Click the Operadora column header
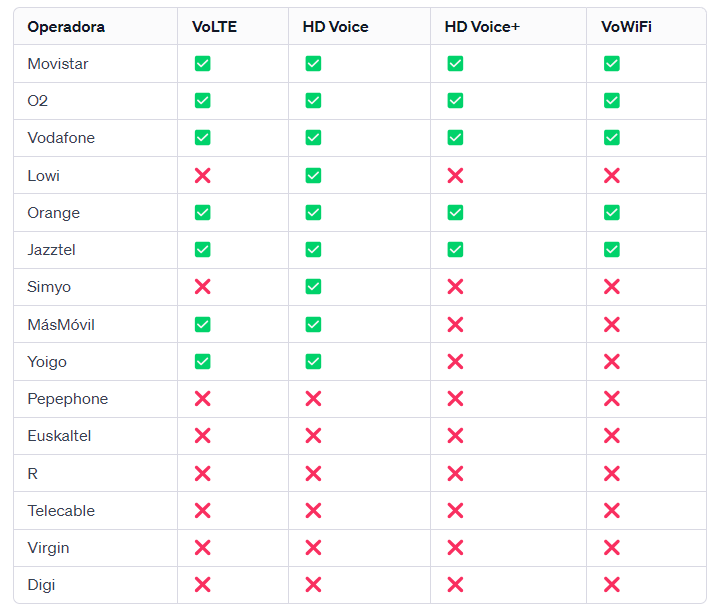 pyautogui.click(x=66, y=27)
